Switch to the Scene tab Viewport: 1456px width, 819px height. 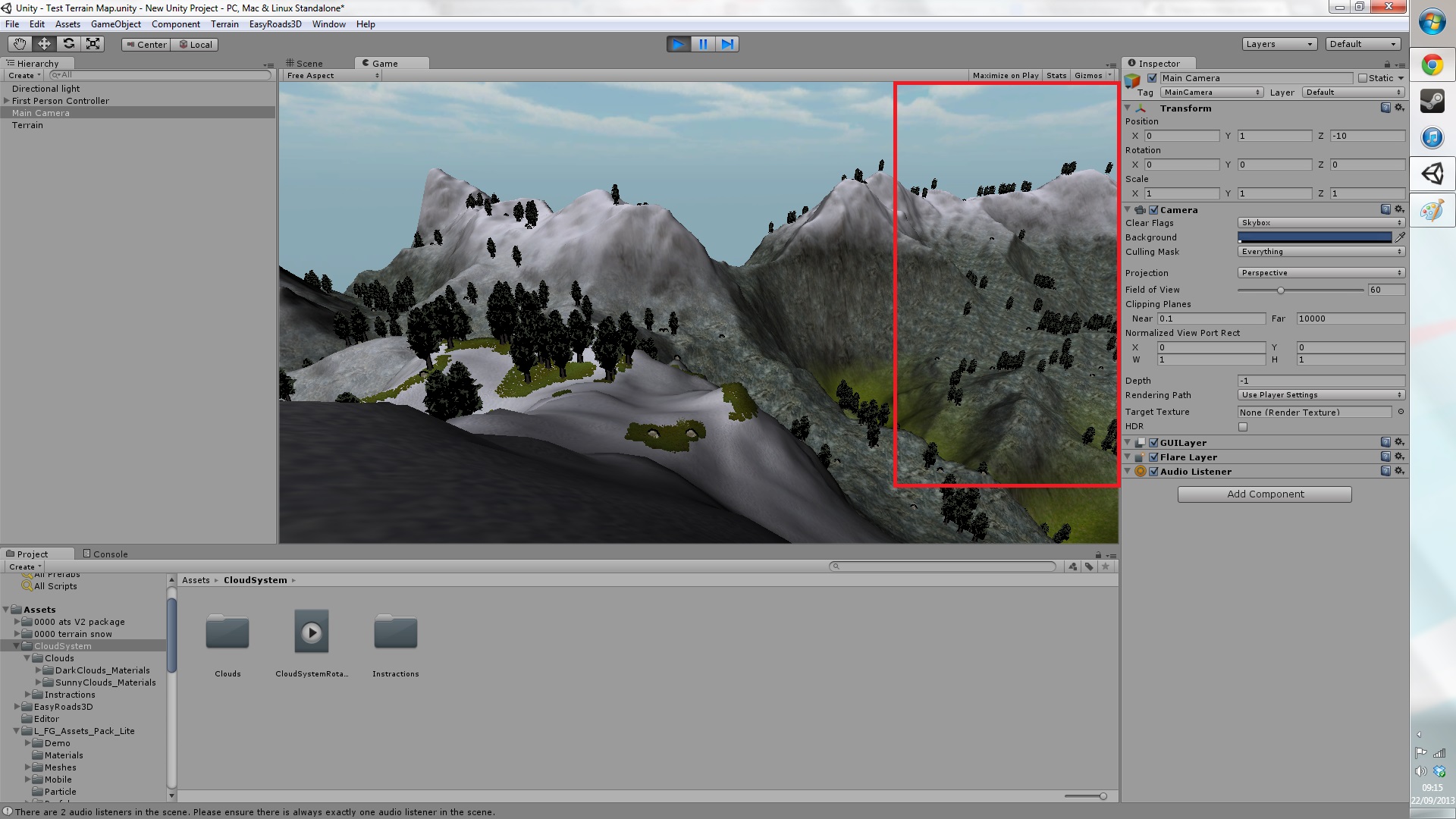click(305, 64)
